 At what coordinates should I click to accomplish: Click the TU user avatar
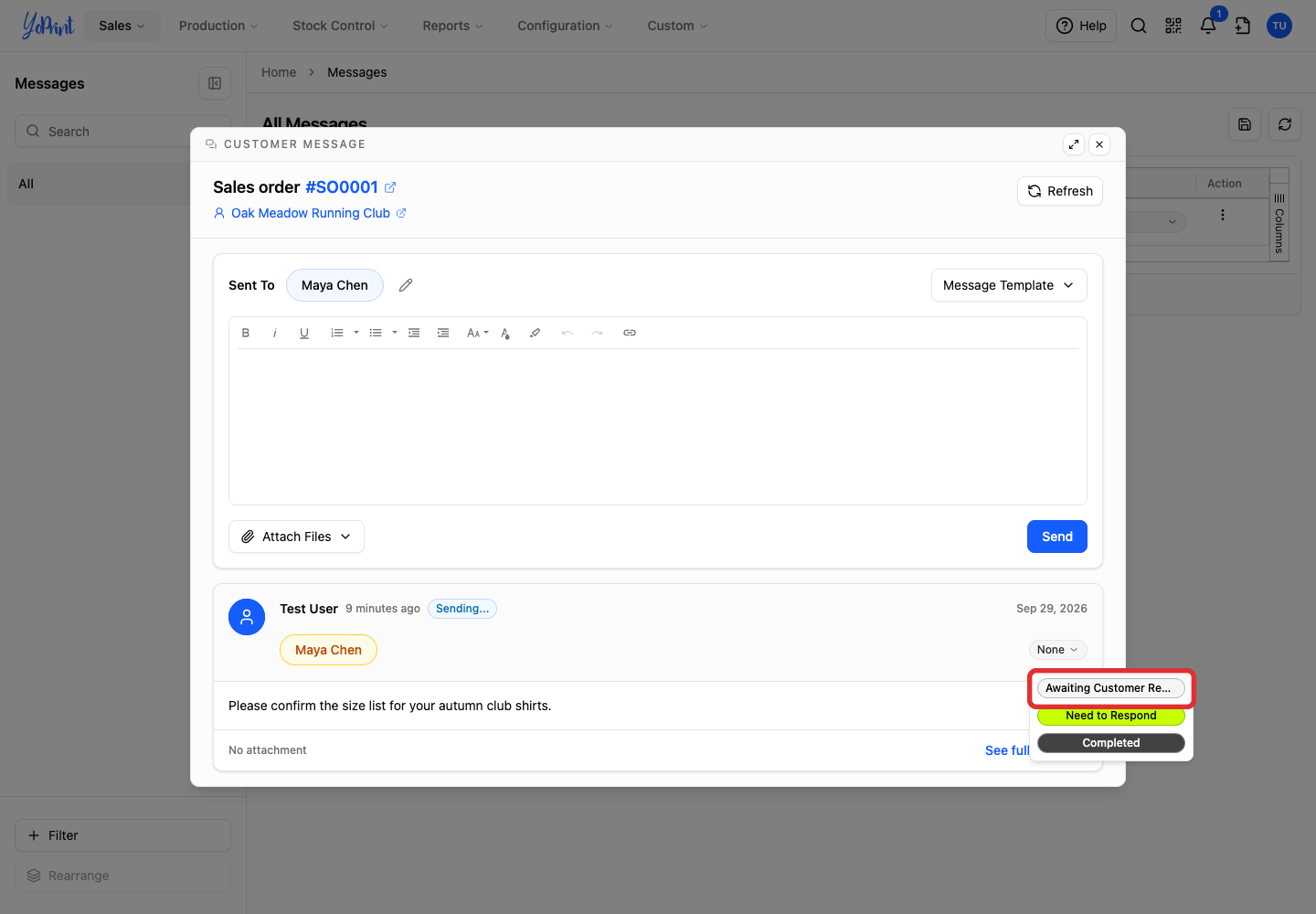(x=1279, y=26)
